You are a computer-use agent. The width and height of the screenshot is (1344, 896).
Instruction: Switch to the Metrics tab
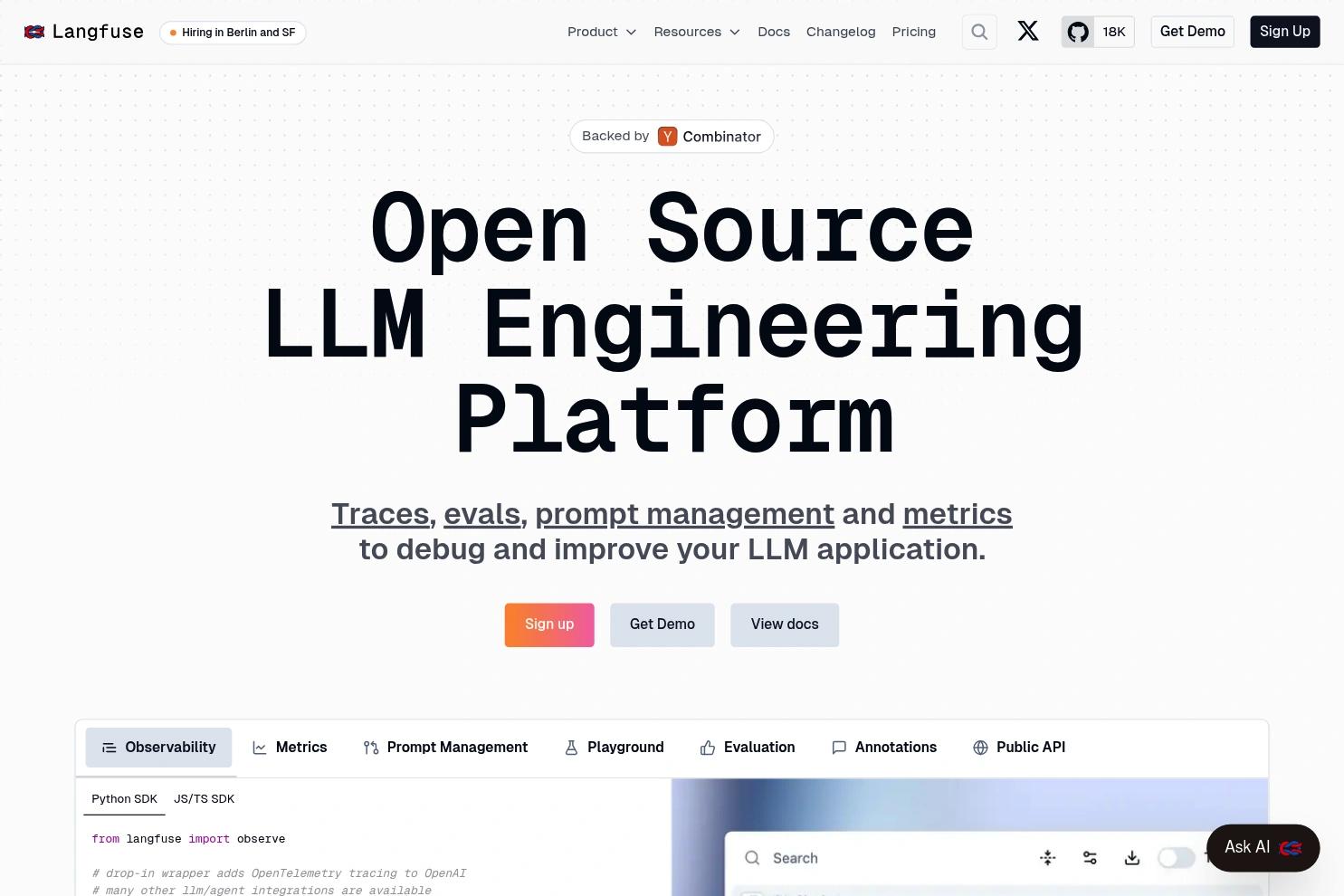click(290, 748)
